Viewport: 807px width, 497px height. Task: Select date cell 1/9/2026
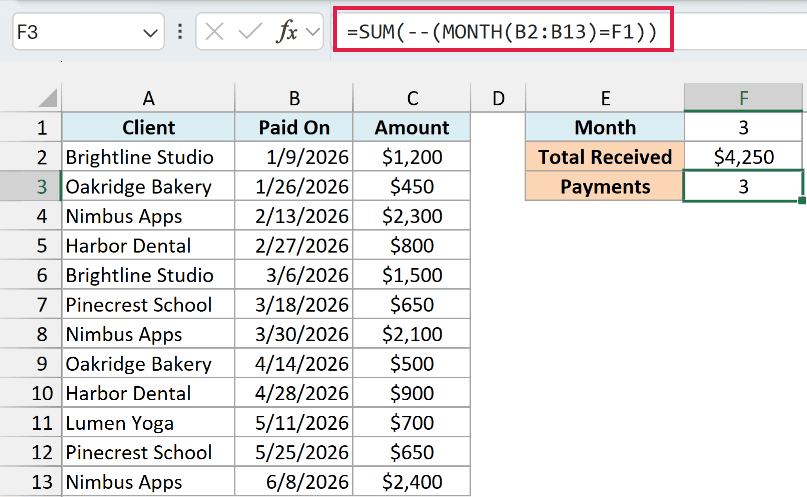click(x=294, y=156)
